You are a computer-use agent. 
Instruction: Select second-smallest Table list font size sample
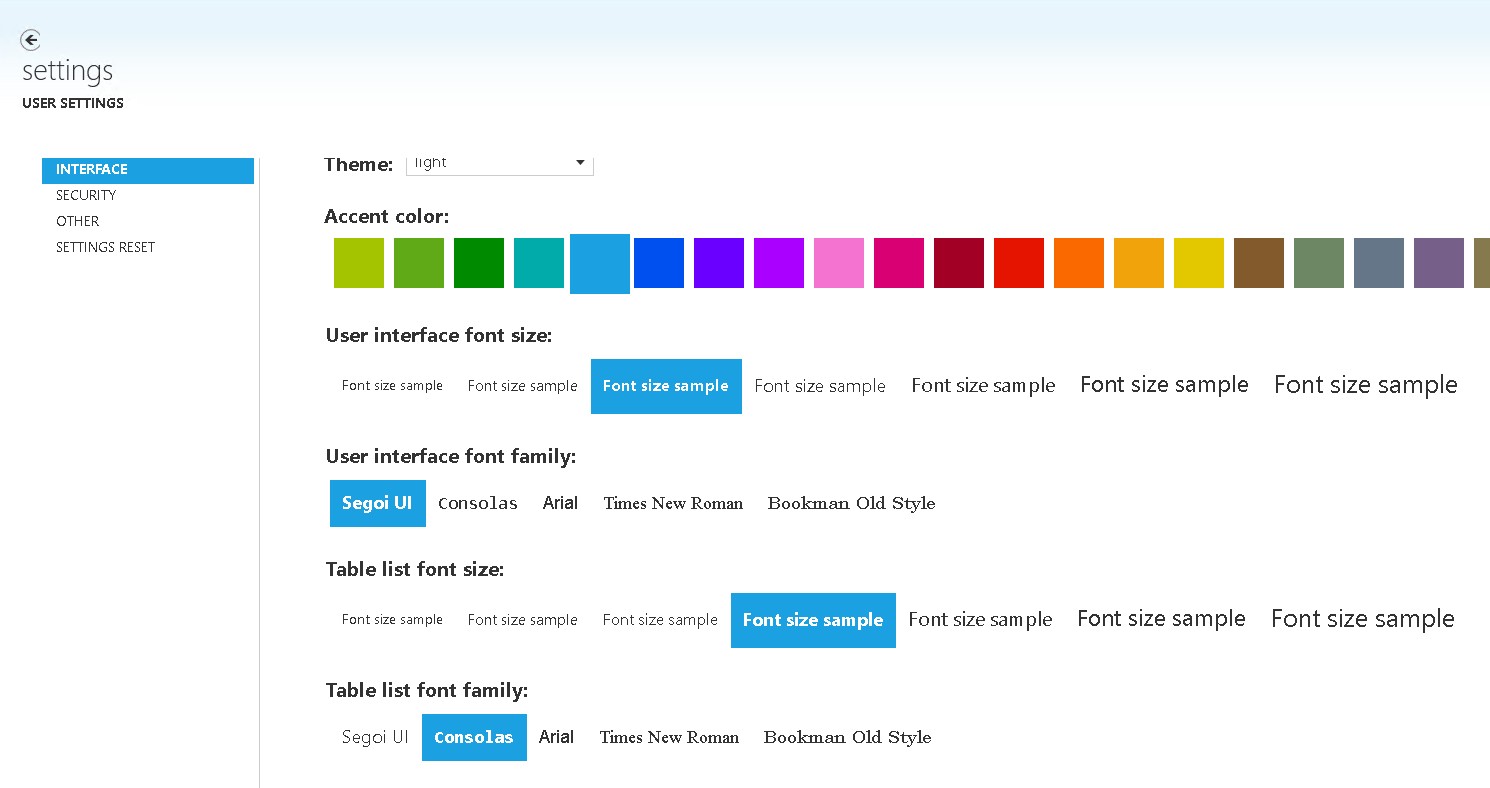(x=523, y=620)
